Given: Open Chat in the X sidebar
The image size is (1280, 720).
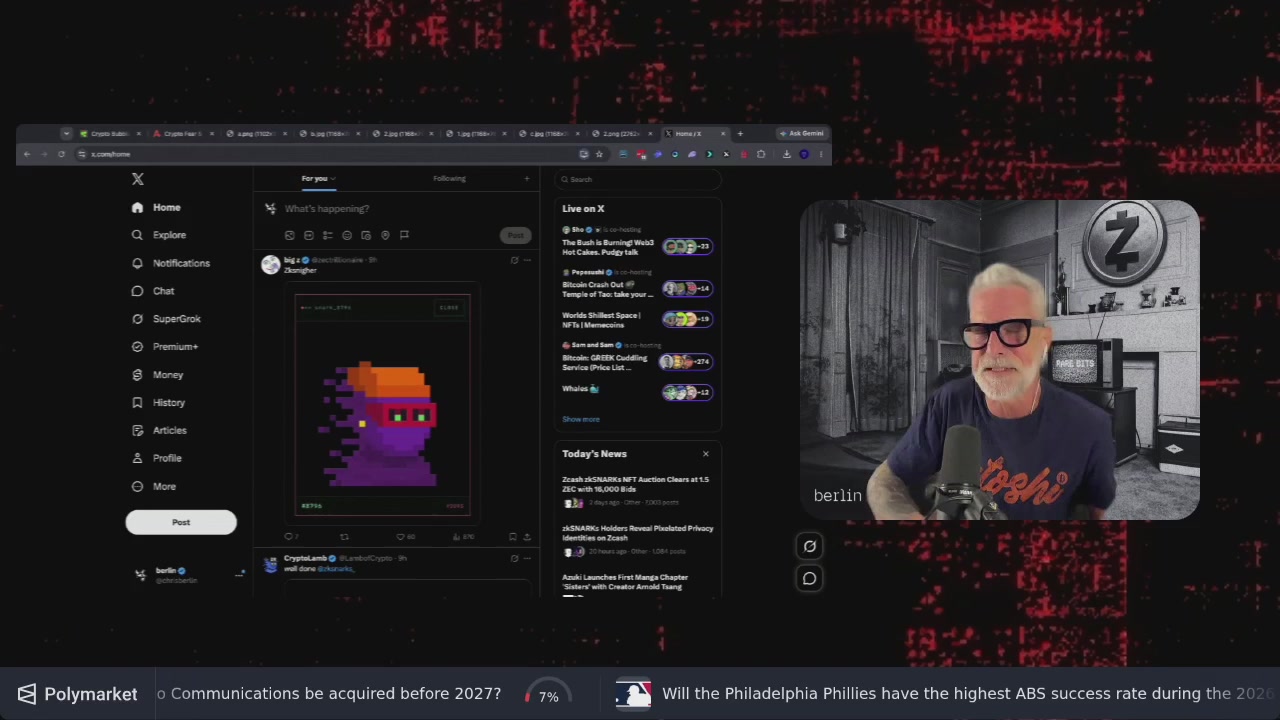Looking at the screenshot, I should 153,291.
